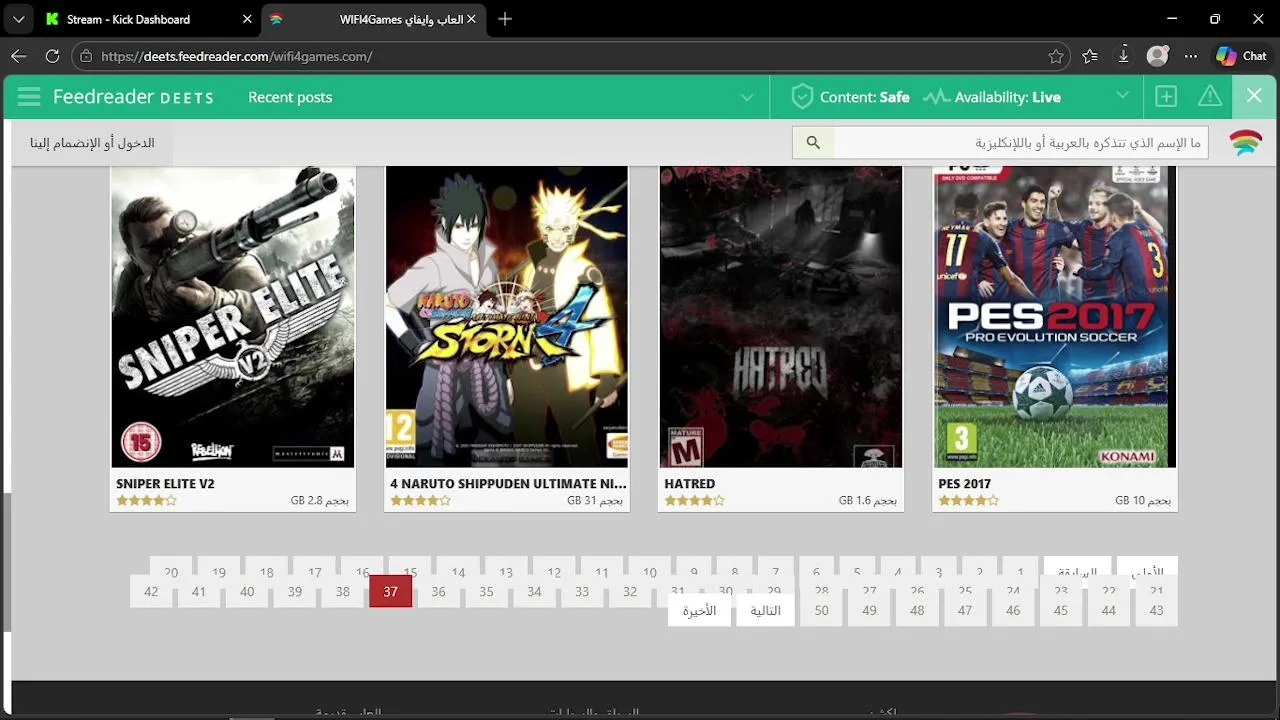Click the Naruto Storm 4 star rating
Image resolution: width=1280 pixels, height=720 pixels.
click(x=420, y=500)
